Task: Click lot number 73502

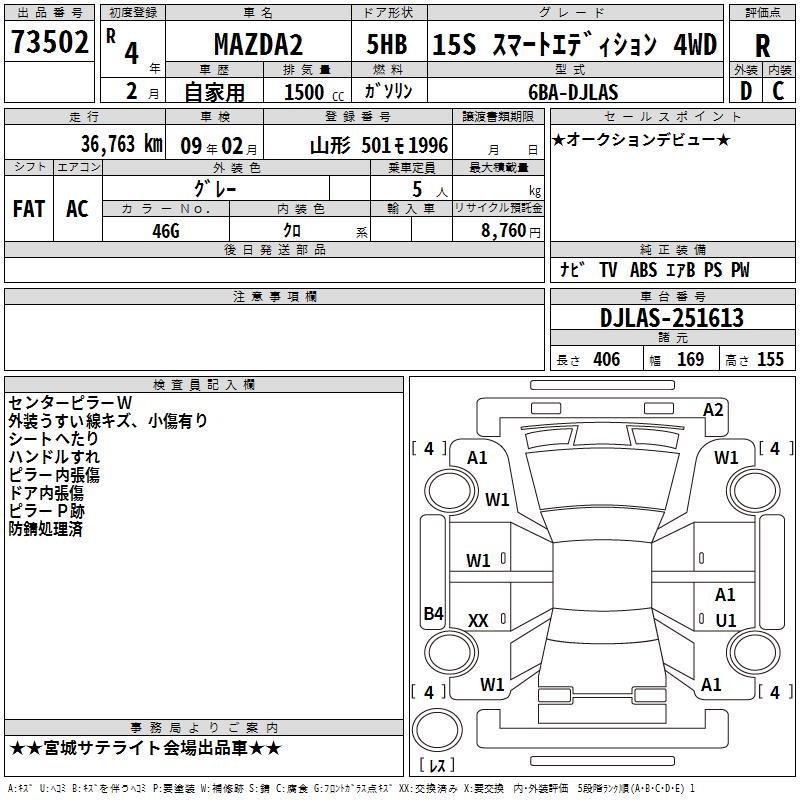Action: 49,42
